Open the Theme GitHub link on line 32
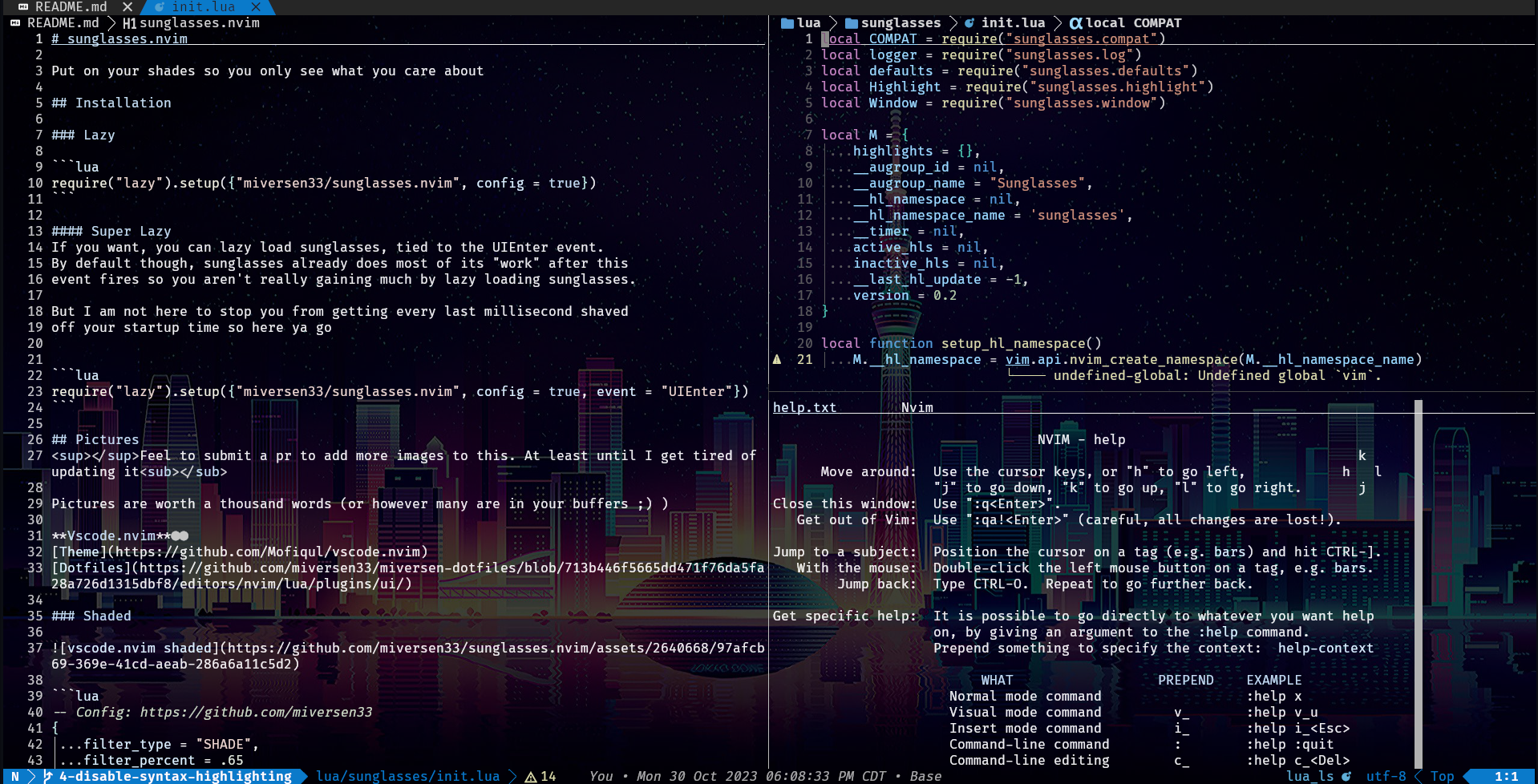This screenshot has height=784, width=1538. click(240, 552)
